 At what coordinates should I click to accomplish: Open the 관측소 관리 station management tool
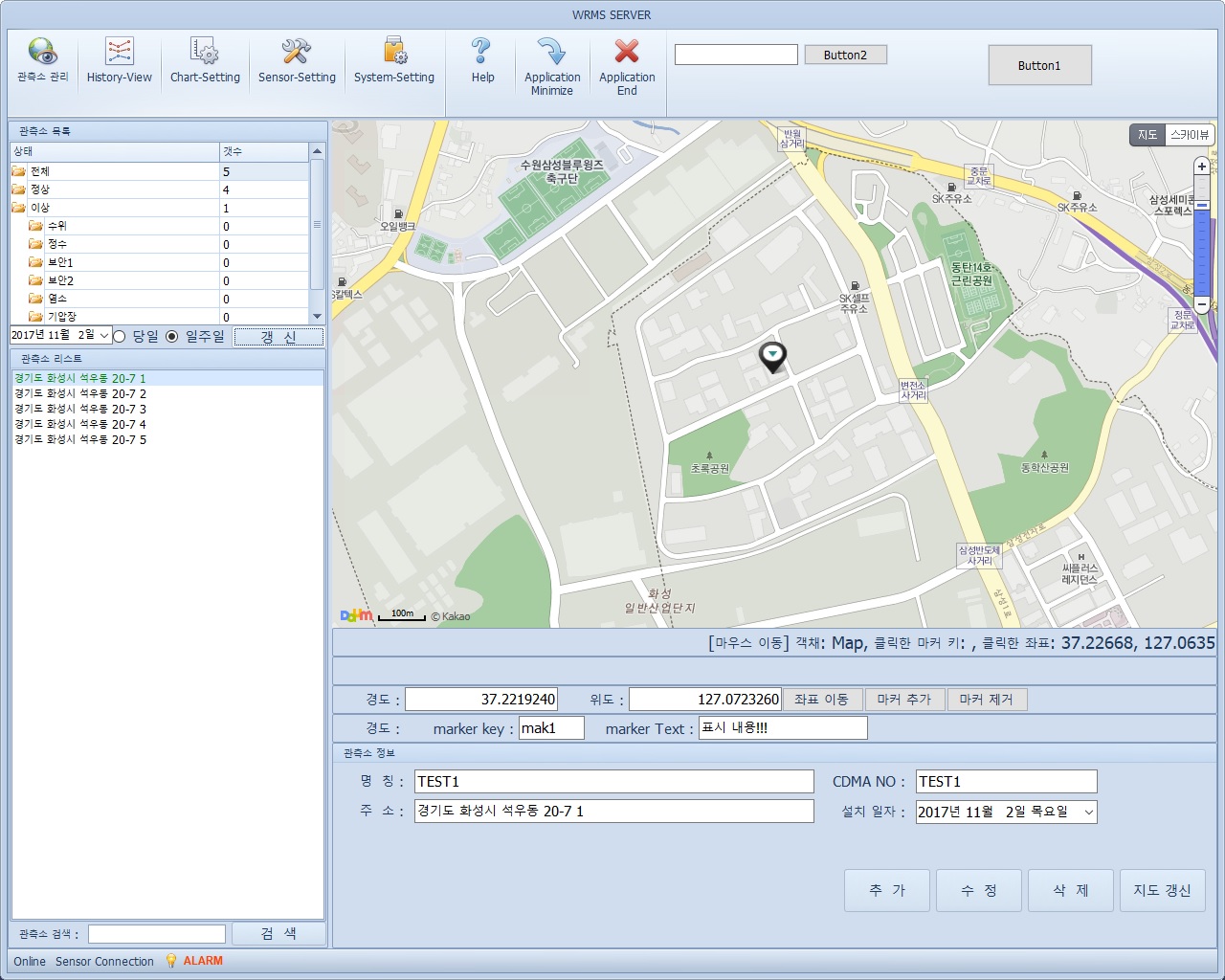42,59
